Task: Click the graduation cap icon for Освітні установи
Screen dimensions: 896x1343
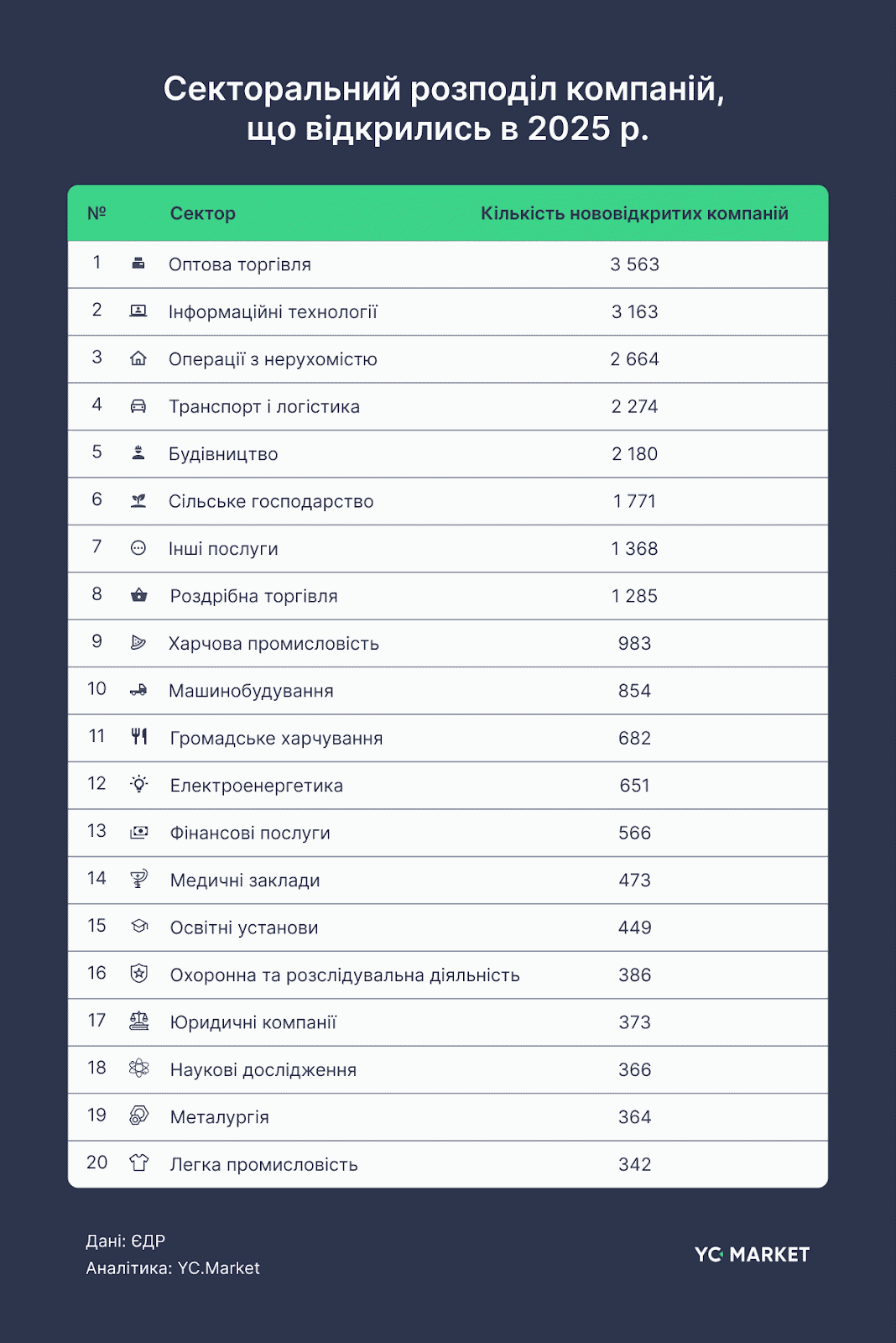Action: (139, 927)
